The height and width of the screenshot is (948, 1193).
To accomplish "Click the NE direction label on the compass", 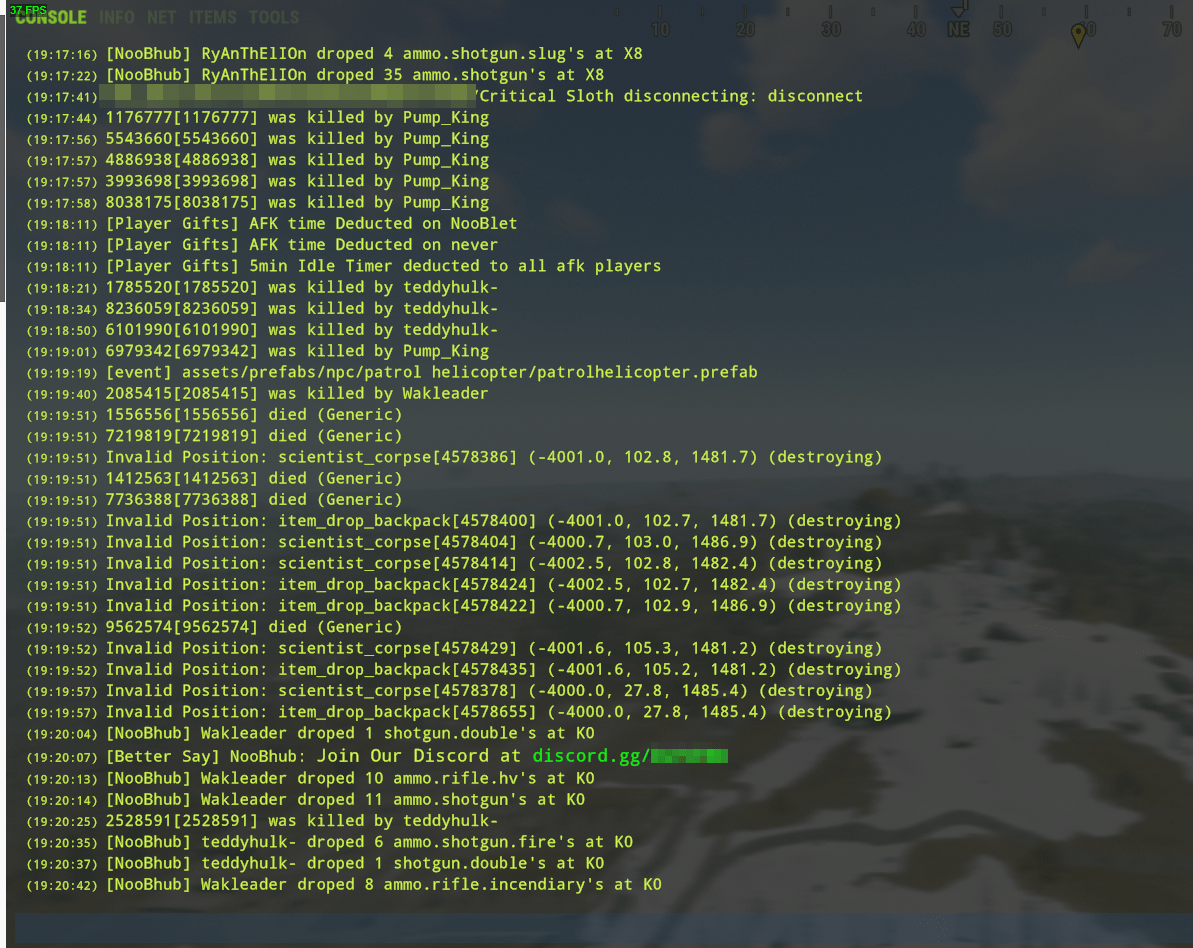I will point(958,30).
